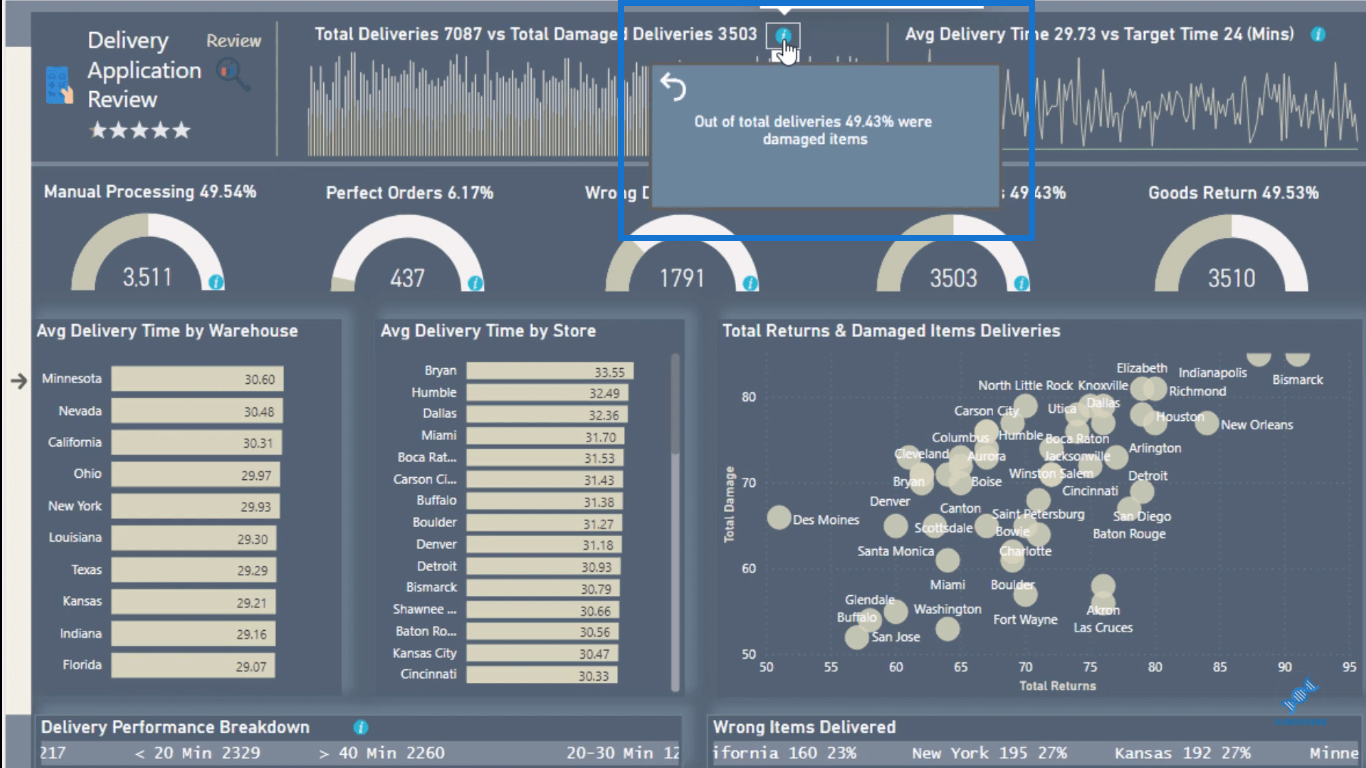Click the Washington scatter point

947,629
